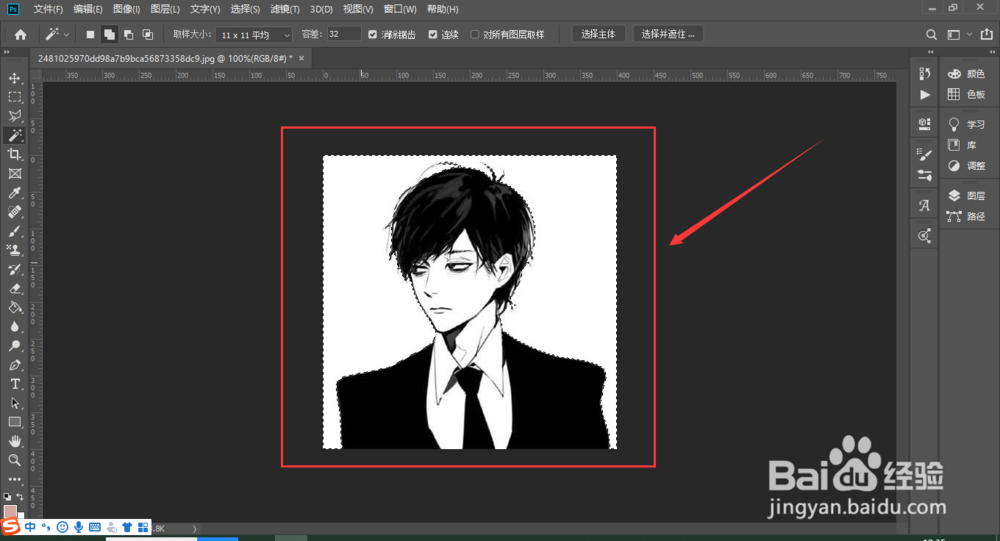Screen dimensions: 1000x541
Task: Choose New Selection mode square
Action: tap(90, 34)
